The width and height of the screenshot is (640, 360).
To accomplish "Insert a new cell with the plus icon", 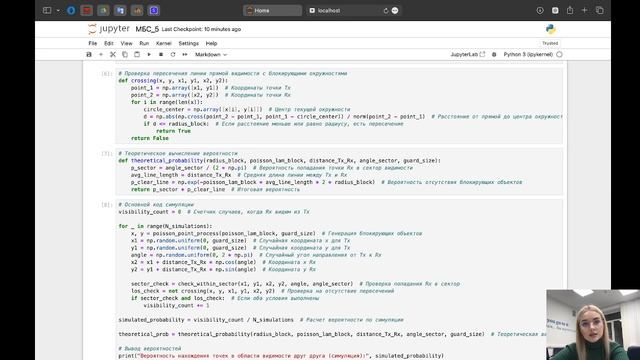I will pyautogui.click(x=101, y=54).
